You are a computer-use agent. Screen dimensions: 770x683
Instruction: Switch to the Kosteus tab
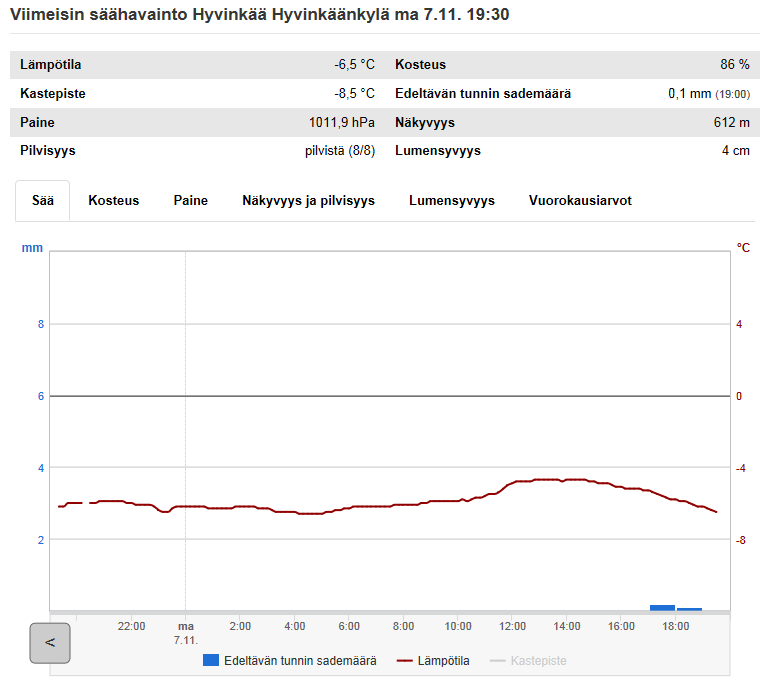click(113, 201)
